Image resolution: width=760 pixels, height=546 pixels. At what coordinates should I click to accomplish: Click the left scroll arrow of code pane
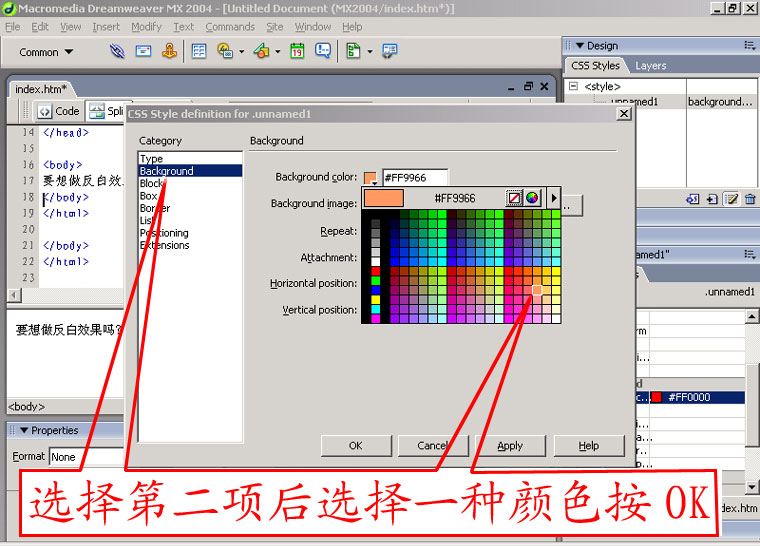coord(14,295)
